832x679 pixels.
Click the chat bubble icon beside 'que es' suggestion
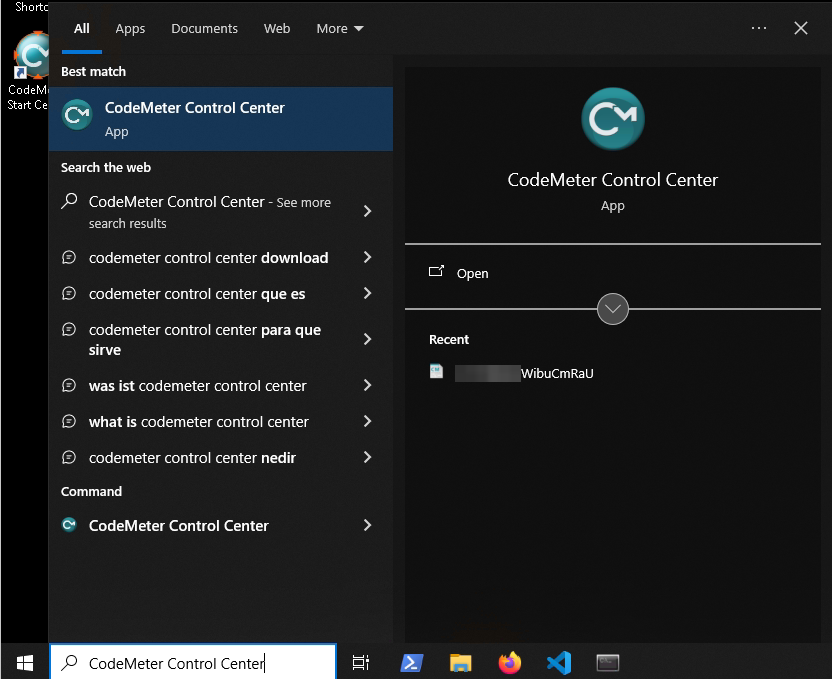[69, 293]
